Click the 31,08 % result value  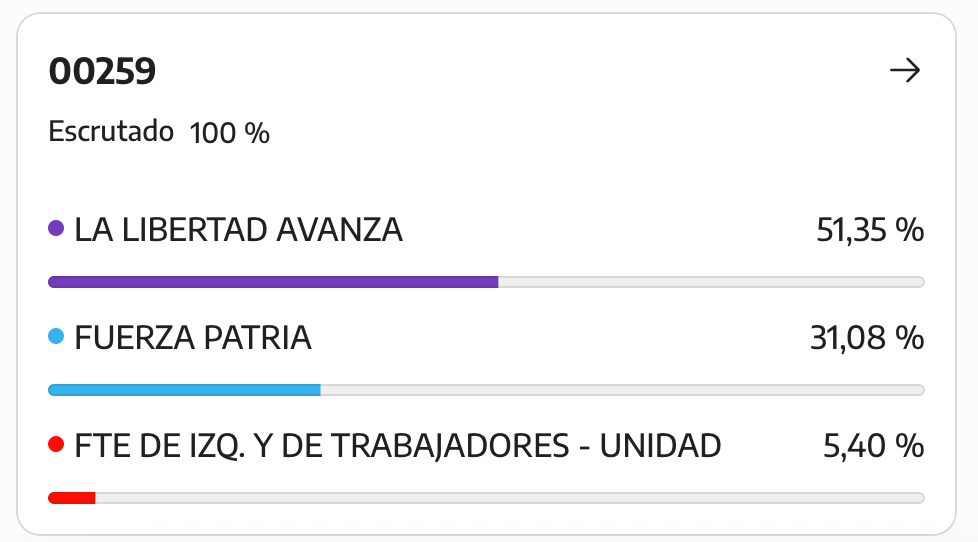pyautogui.click(x=867, y=337)
